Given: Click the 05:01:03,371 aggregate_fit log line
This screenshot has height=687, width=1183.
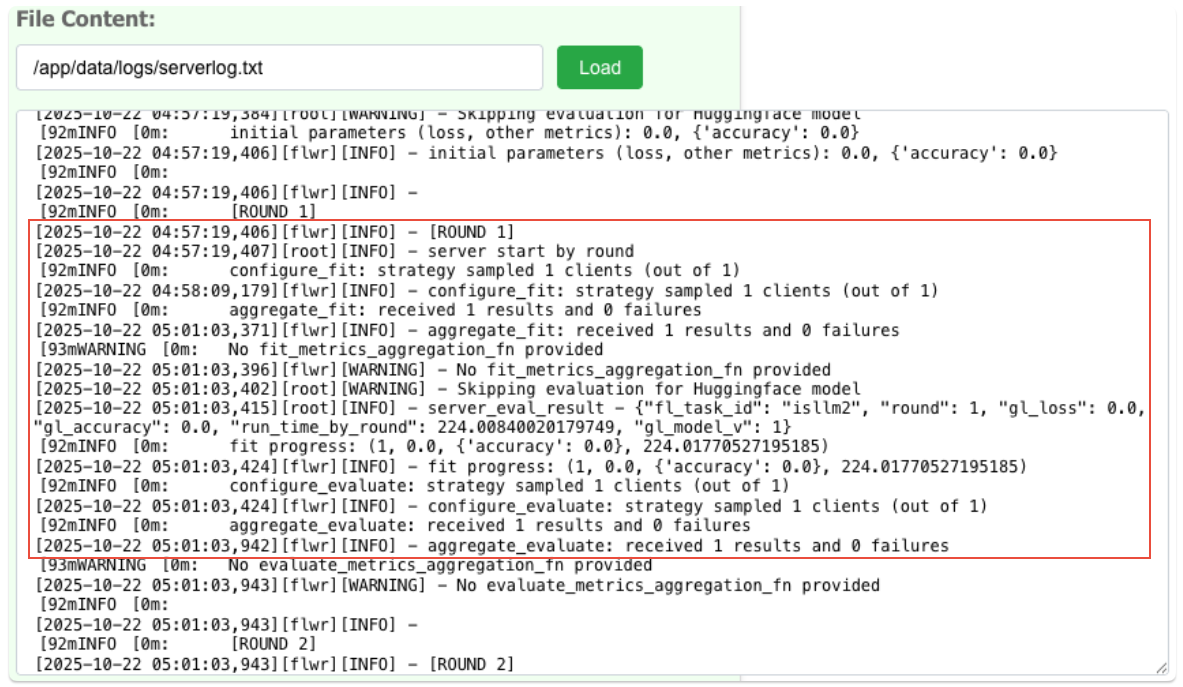Looking at the screenshot, I should click(467, 330).
